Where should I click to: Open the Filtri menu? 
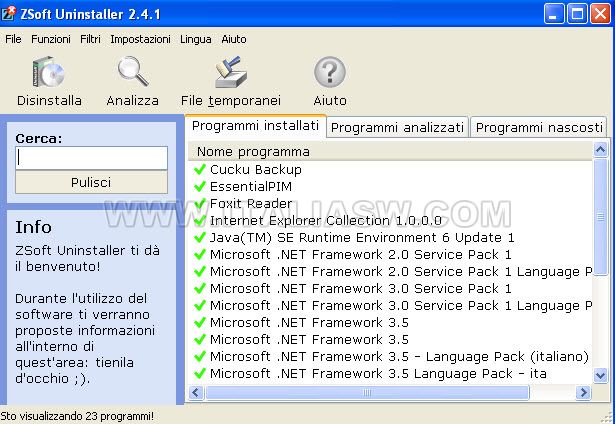(90, 39)
